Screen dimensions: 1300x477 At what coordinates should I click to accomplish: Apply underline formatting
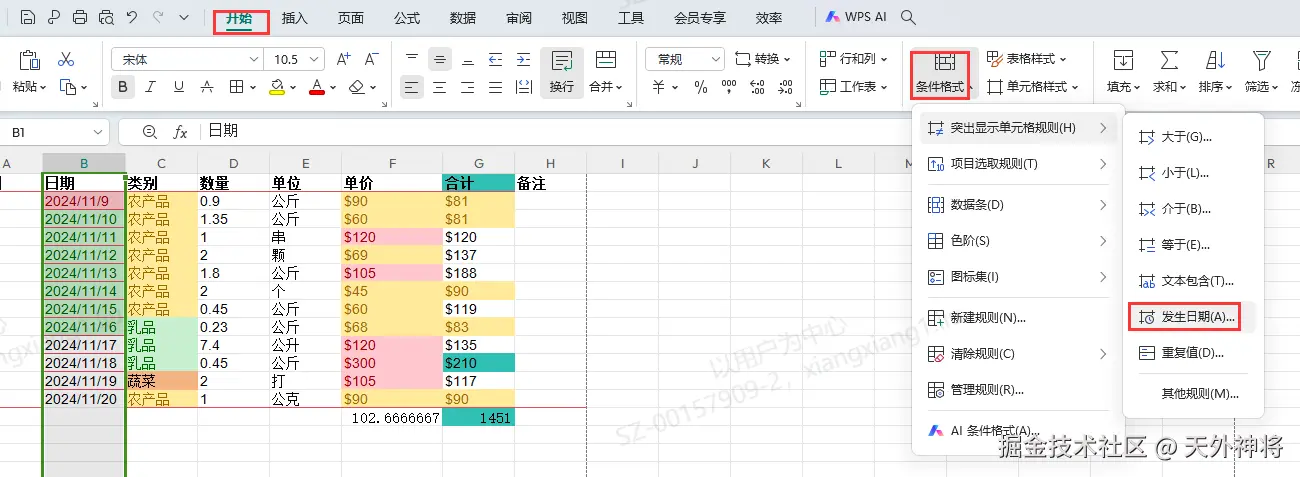178,87
